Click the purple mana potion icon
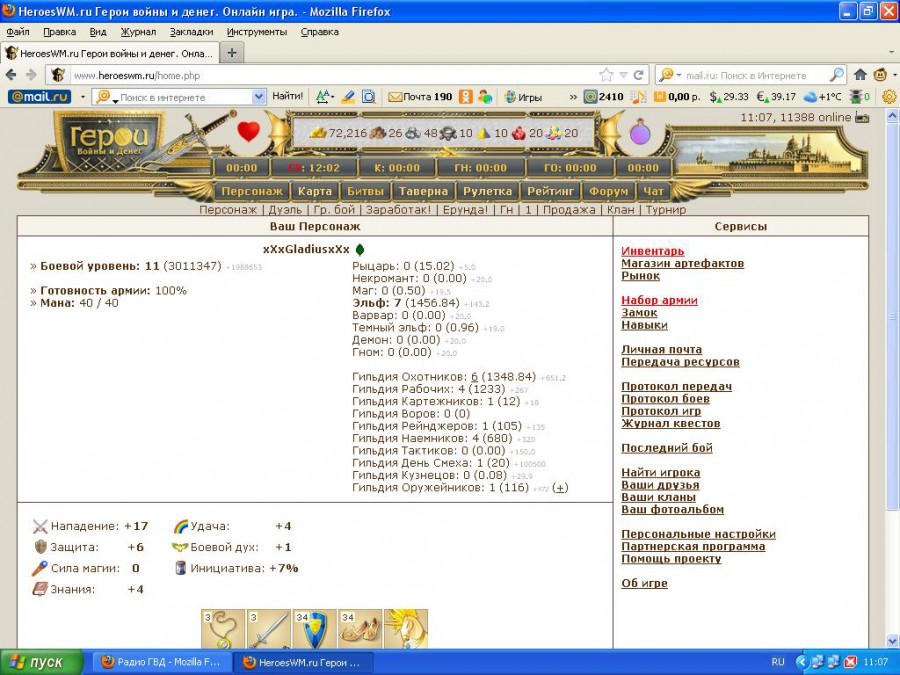Image resolution: width=900 pixels, height=675 pixels. point(640,132)
